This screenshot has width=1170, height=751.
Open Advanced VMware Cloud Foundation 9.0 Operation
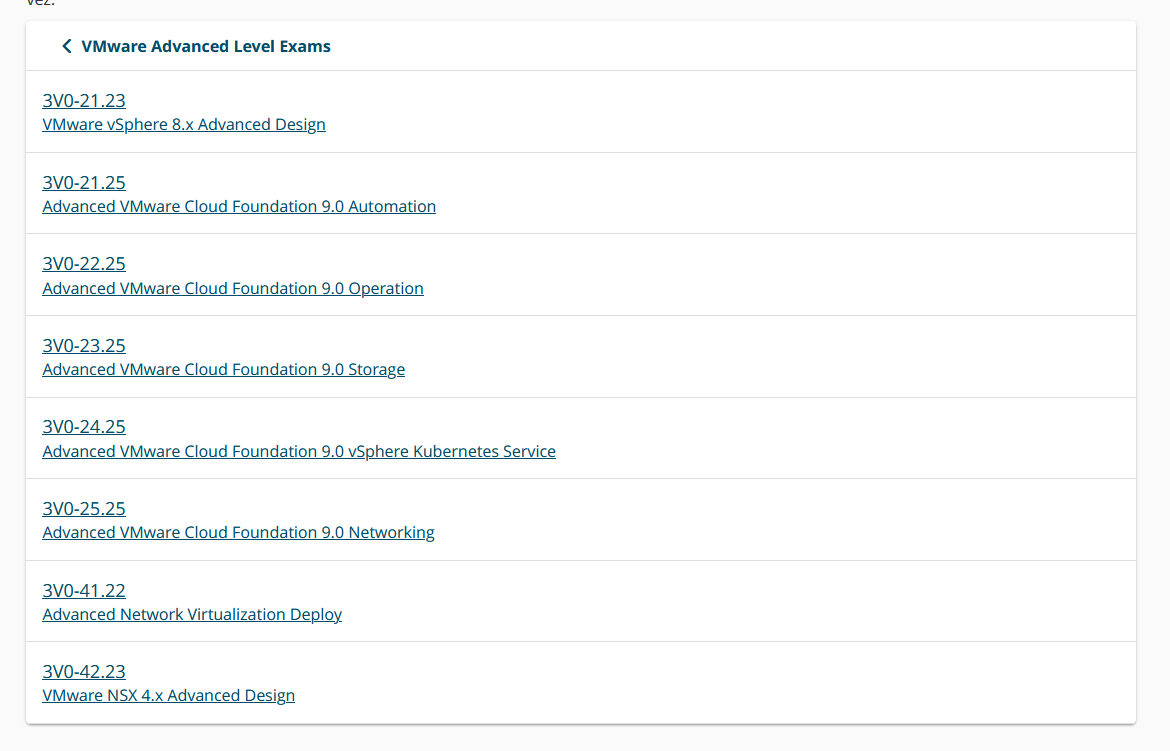click(x=233, y=289)
